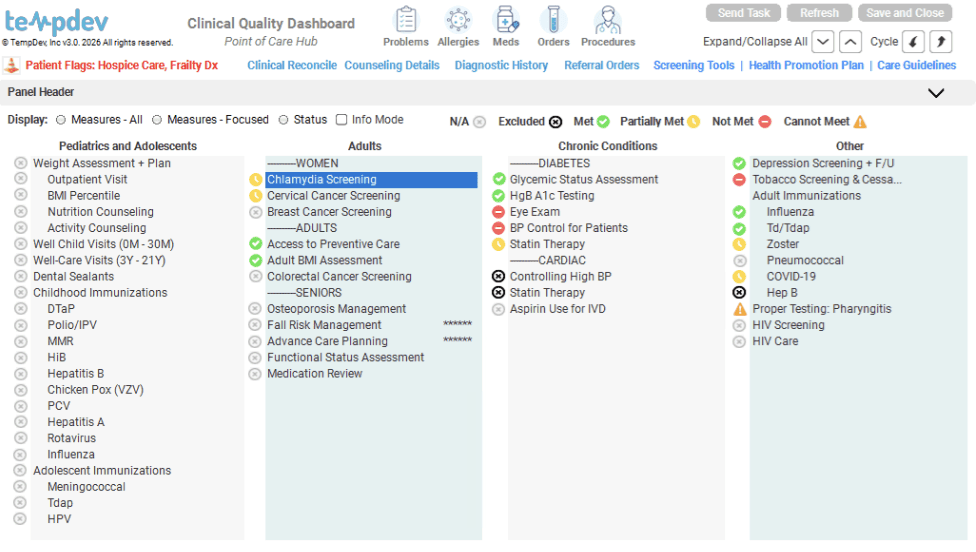This screenshot has width=976, height=552.
Task: Click the Cycle next arrow icon
Action: pos(941,42)
